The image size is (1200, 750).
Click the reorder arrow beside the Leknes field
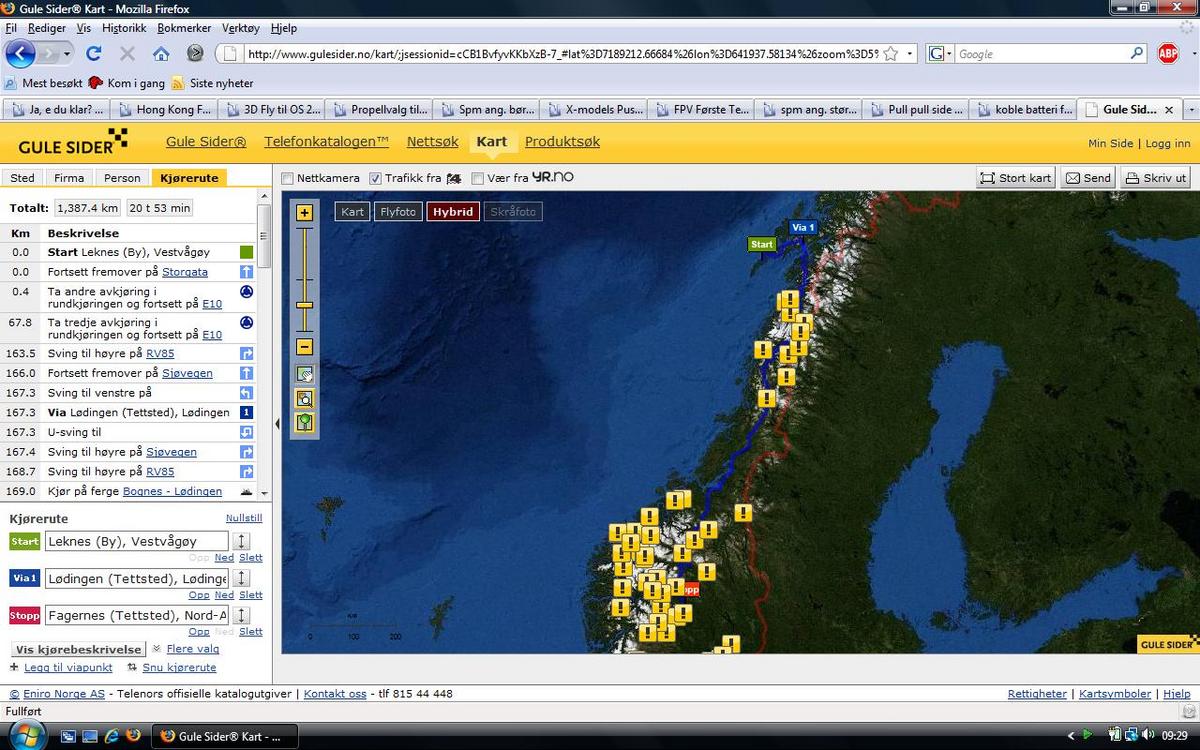(x=242, y=541)
